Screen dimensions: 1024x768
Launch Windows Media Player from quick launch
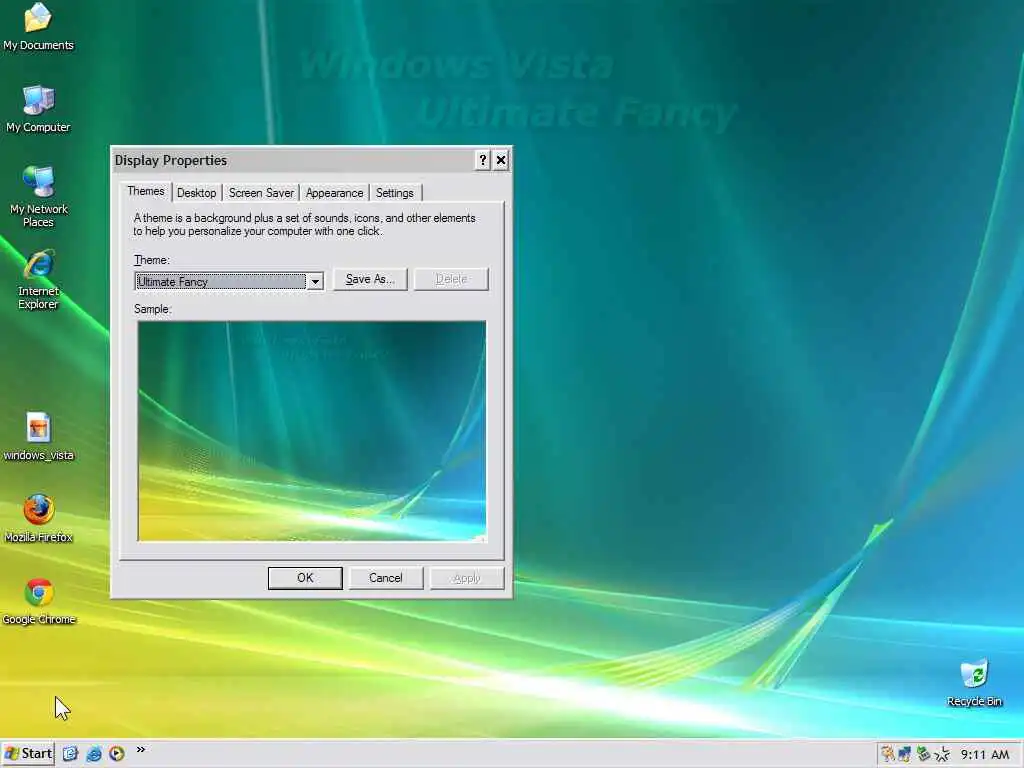coord(117,754)
